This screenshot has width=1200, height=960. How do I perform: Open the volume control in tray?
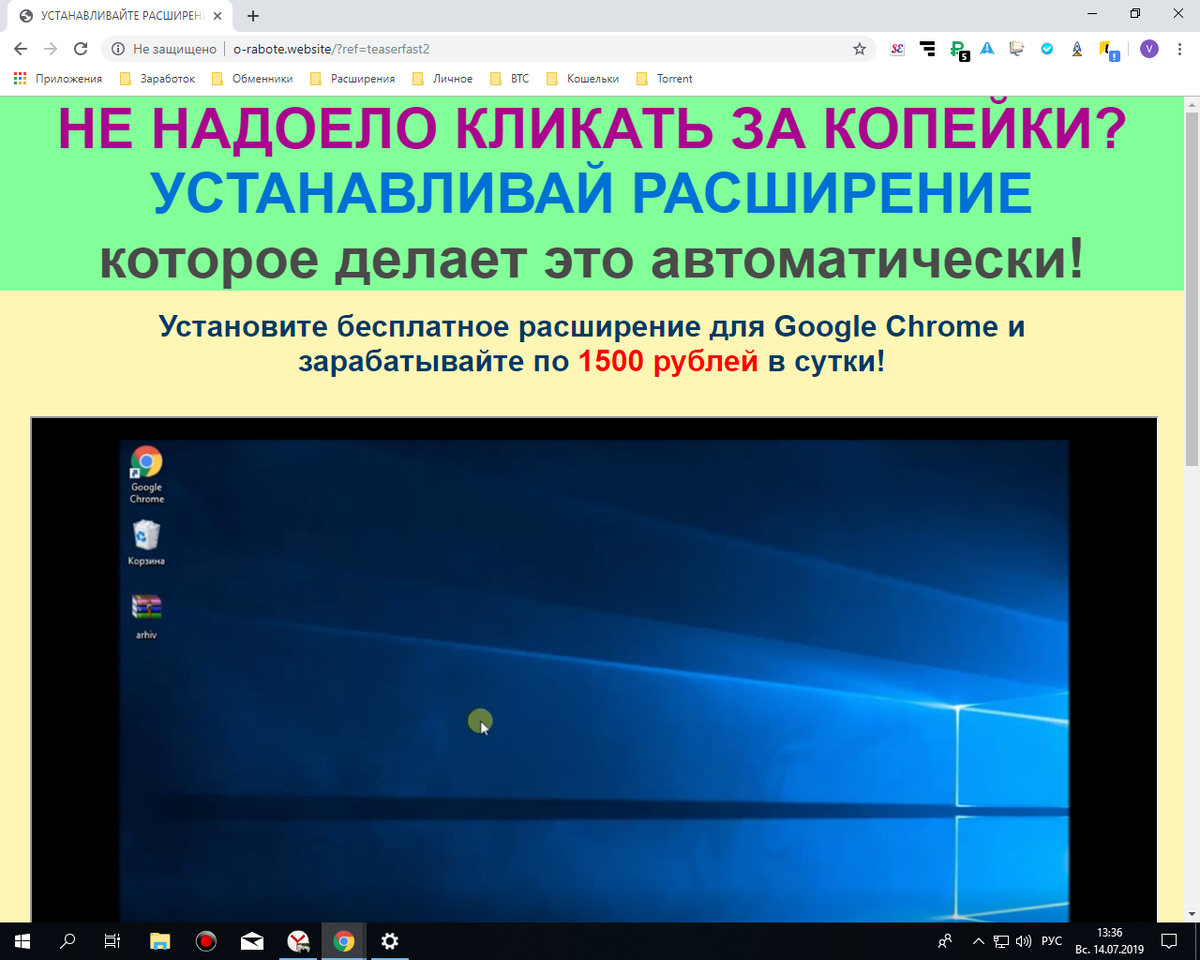(1023, 941)
